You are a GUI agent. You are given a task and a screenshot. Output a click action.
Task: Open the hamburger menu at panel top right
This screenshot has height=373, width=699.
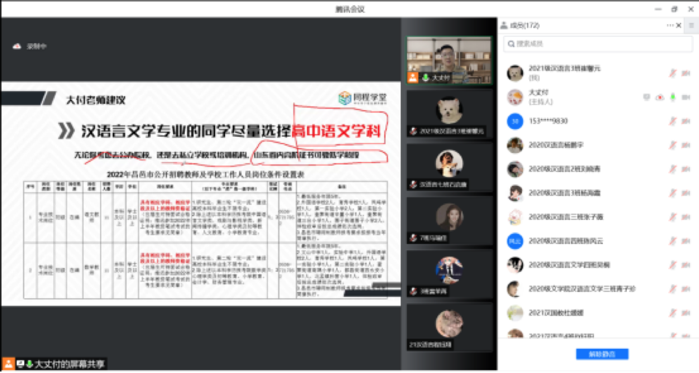pos(691,25)
